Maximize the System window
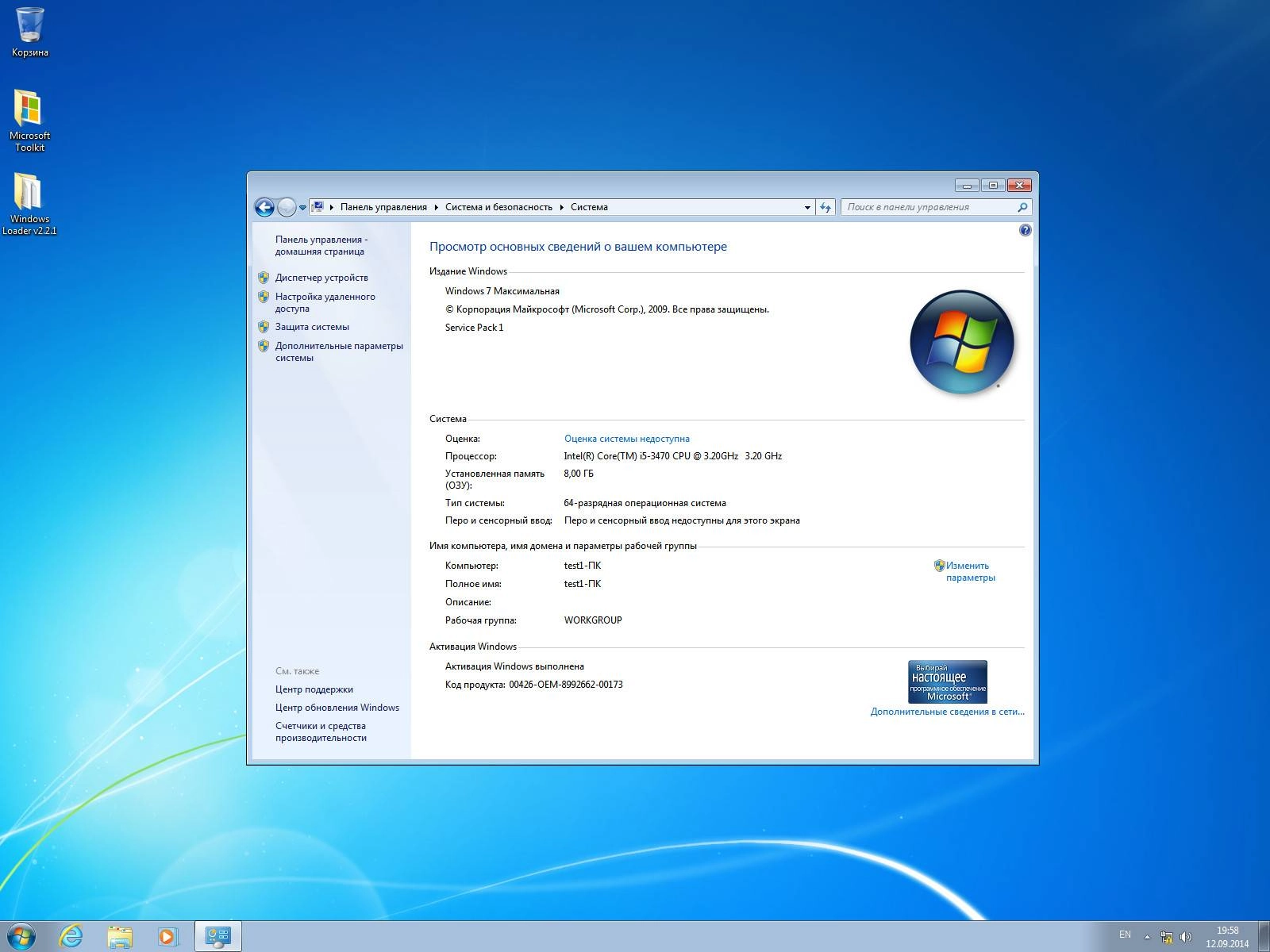The image size is (1270, 952). [x=992, y=186]
